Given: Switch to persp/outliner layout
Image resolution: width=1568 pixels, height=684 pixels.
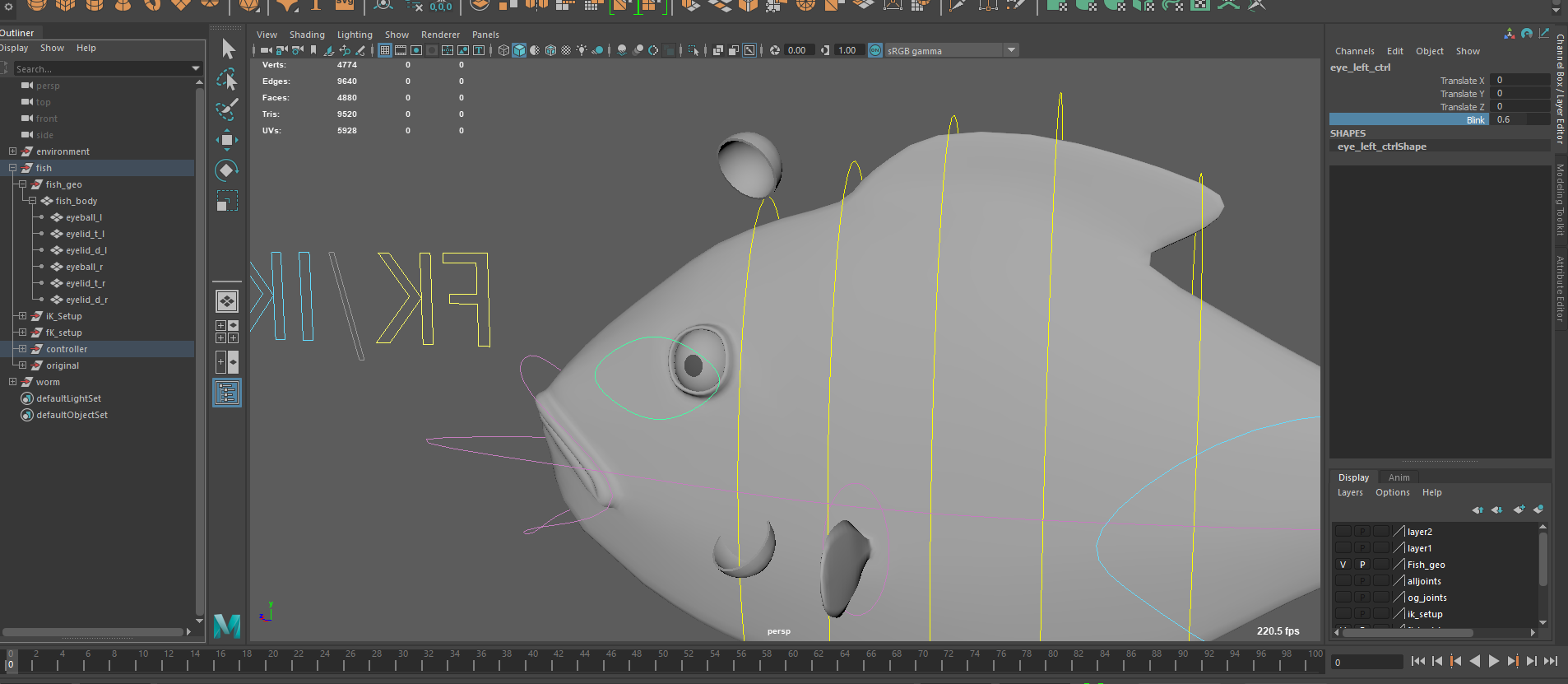Looking at the screenshot, I should [227, 362].
